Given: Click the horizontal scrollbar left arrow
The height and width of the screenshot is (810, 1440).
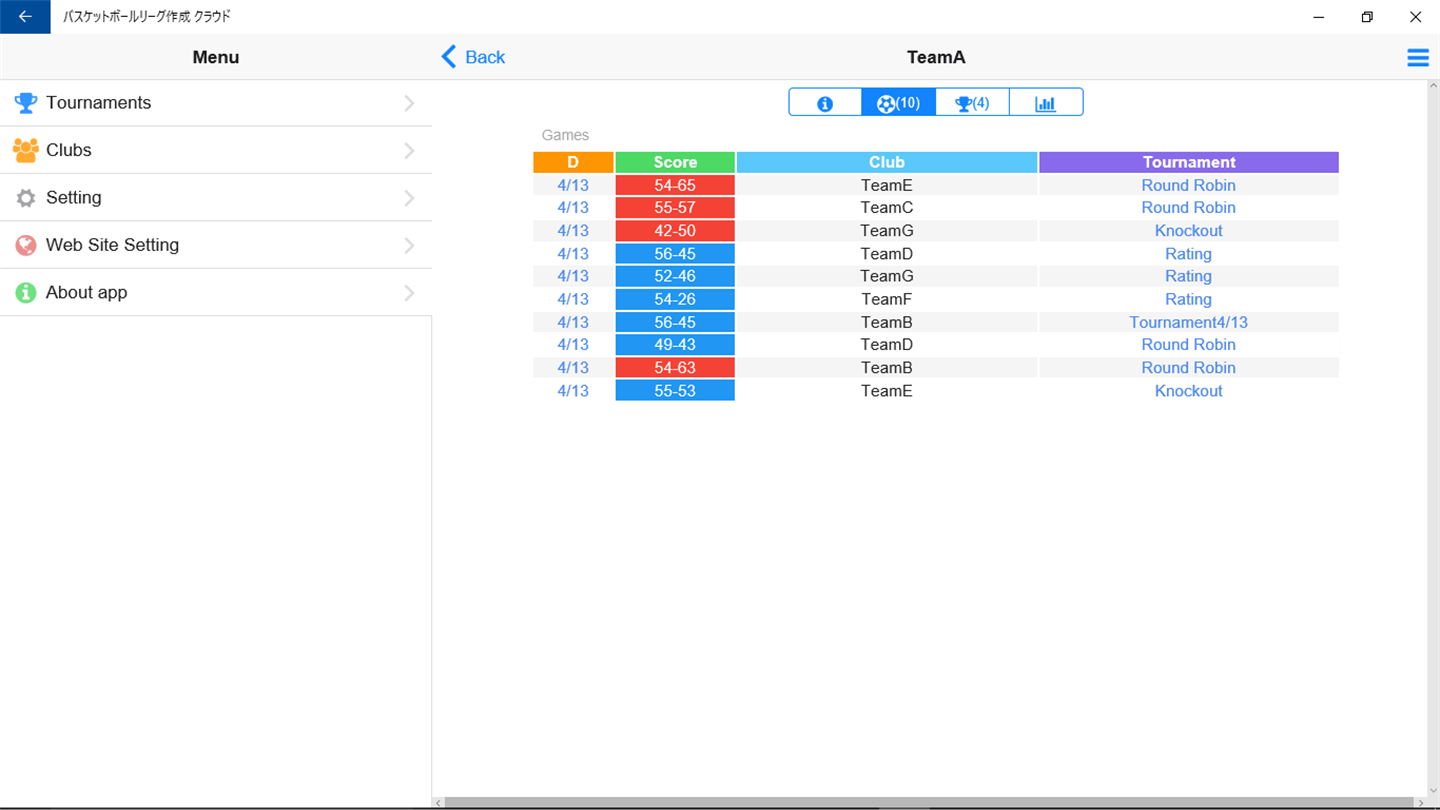Looking at the screenshot, I should pos(438,803).
